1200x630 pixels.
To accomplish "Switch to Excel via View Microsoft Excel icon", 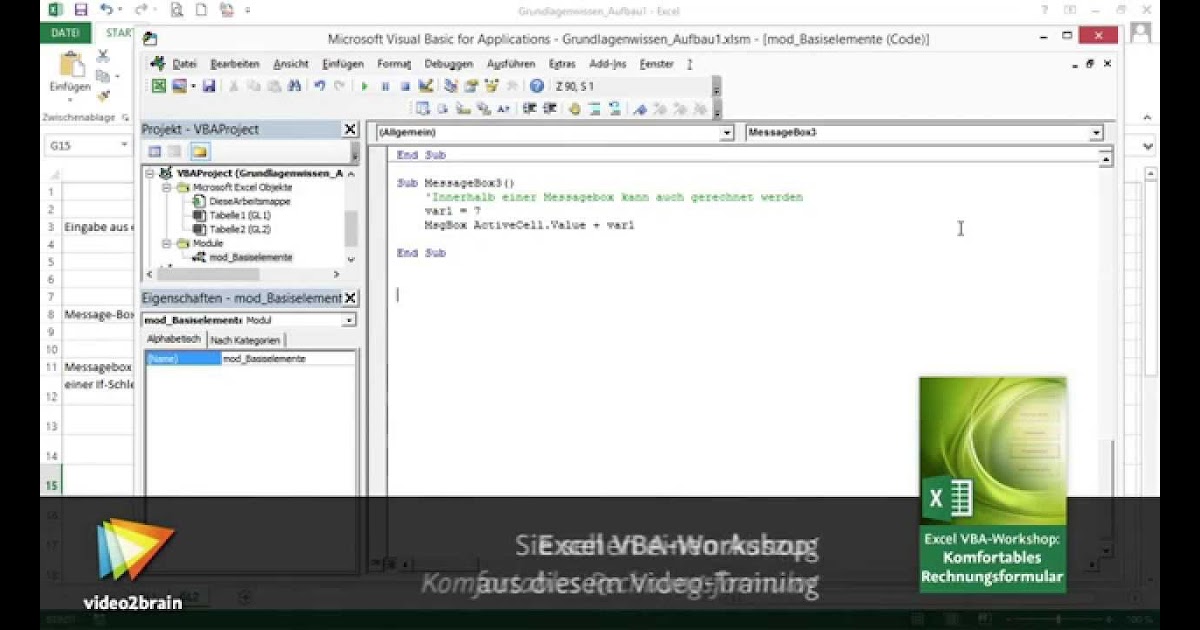I will [x=158, y=86].
